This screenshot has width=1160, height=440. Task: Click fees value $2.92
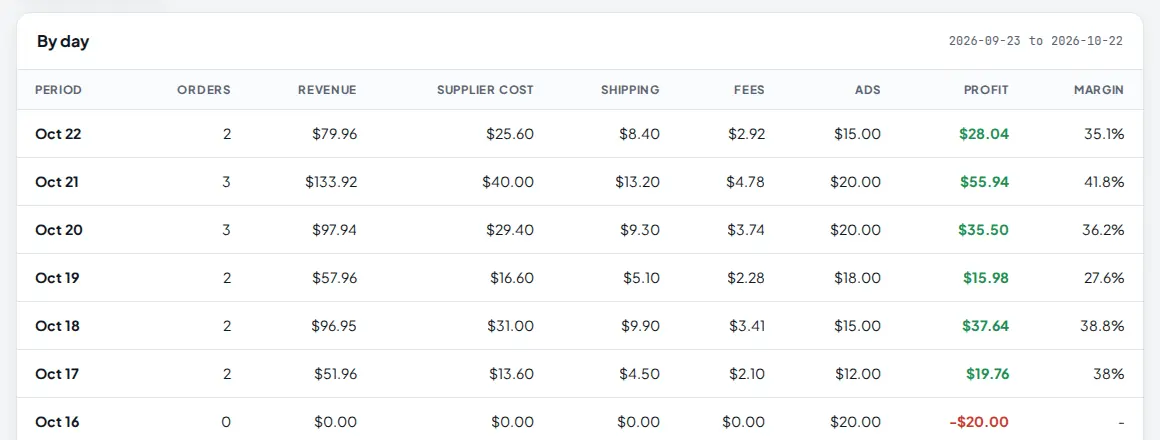pyautogui.click(x=746, y=134)
